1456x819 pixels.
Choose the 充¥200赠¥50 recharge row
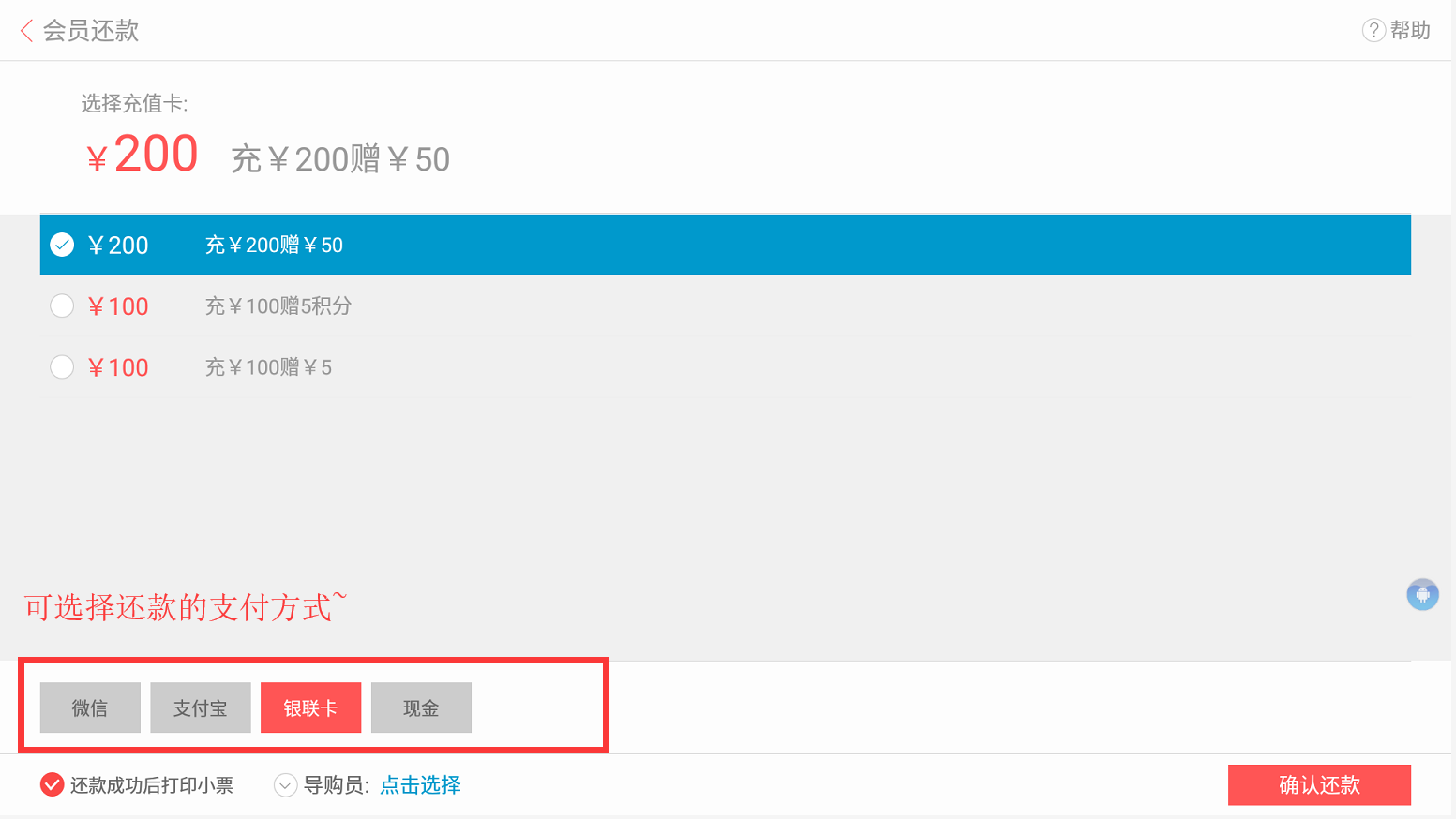(725, 245)
